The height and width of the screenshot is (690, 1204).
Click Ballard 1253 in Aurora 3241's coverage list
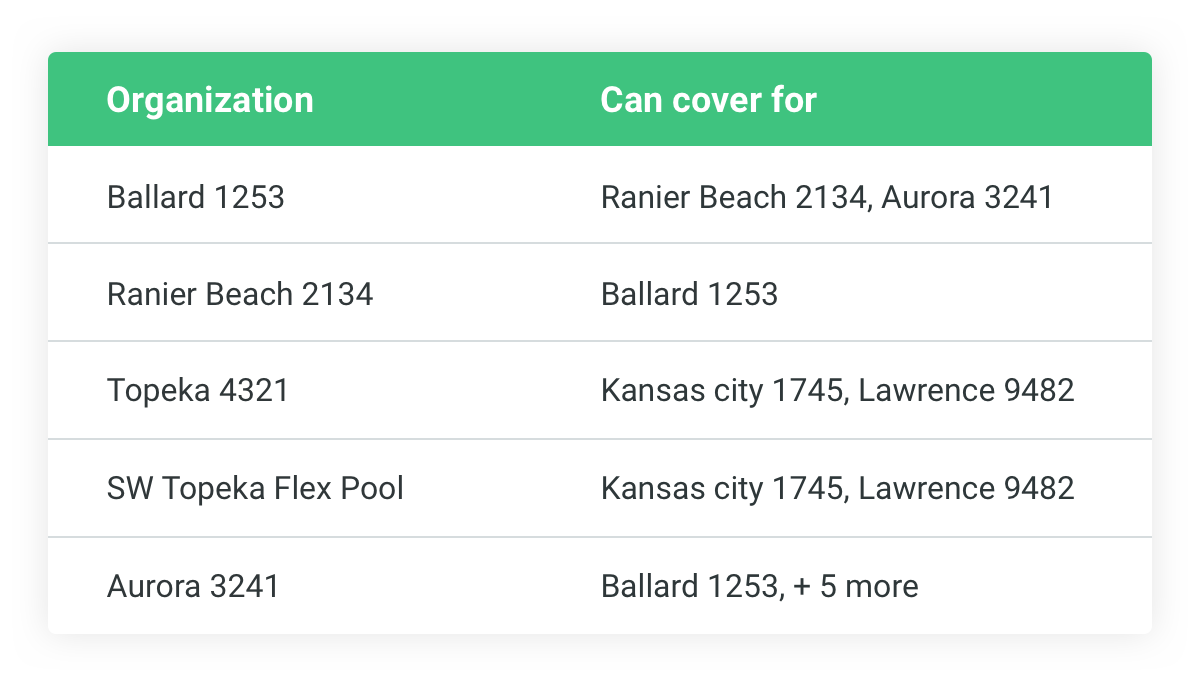pyautogui.click(x=689, y=586)
